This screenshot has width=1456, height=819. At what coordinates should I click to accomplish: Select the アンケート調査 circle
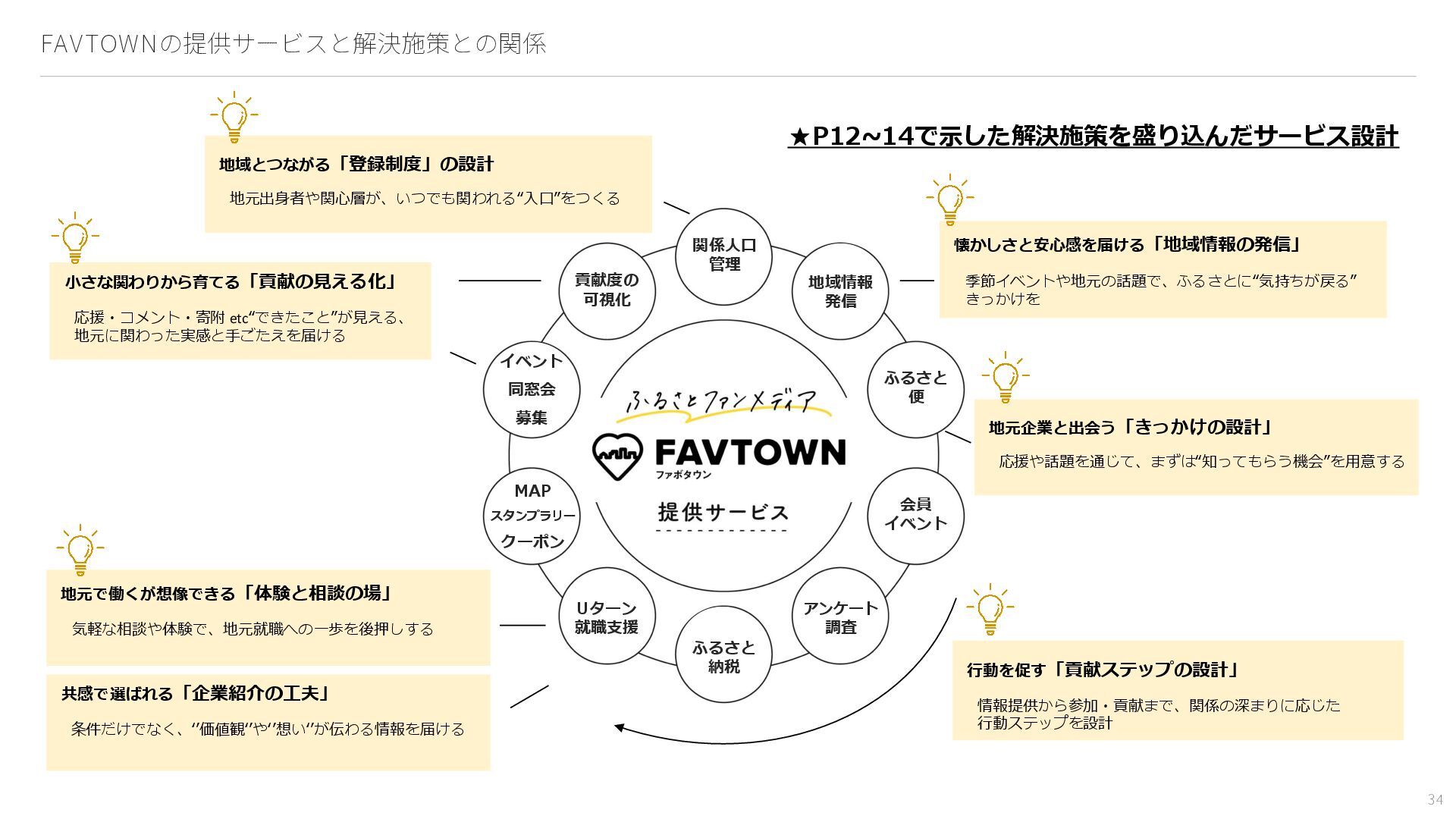coord(840,617)
